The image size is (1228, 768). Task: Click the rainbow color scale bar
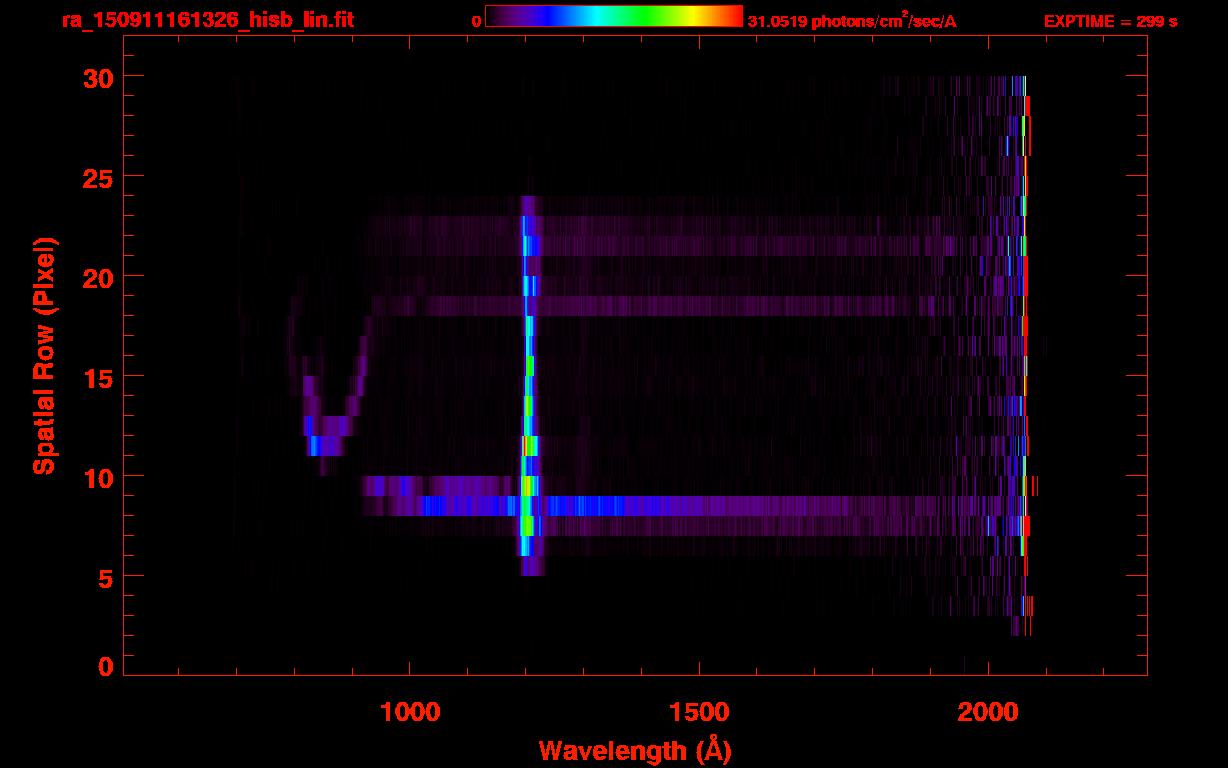click(613, 16)
